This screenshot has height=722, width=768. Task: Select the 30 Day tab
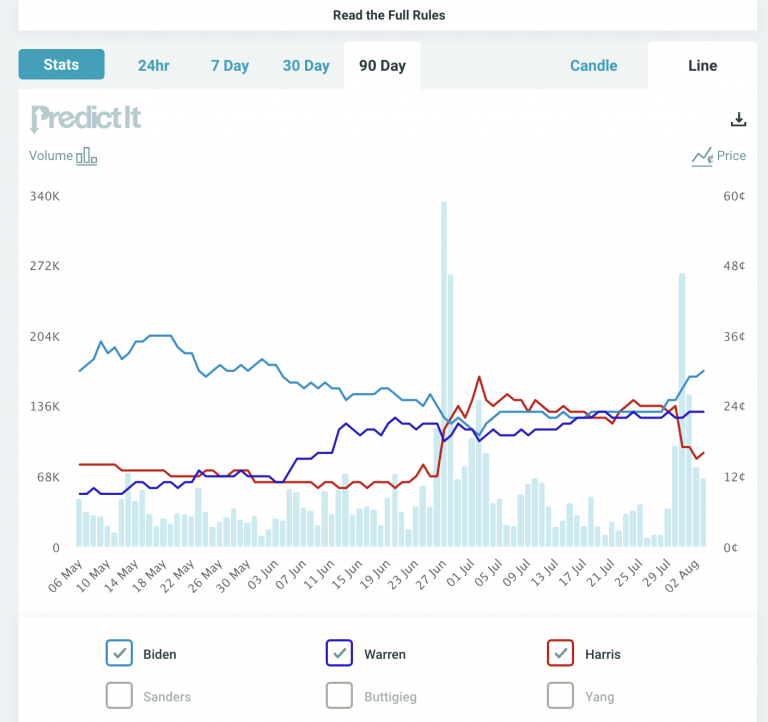tap(306, 65)
